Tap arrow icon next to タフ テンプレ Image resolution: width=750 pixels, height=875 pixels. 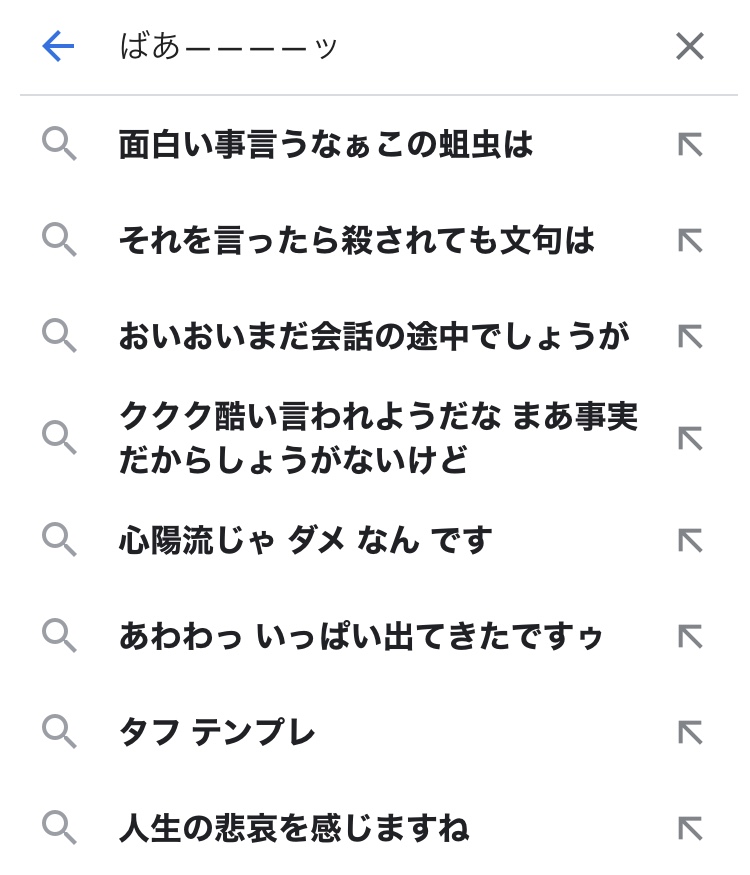(x=689, y=733)
